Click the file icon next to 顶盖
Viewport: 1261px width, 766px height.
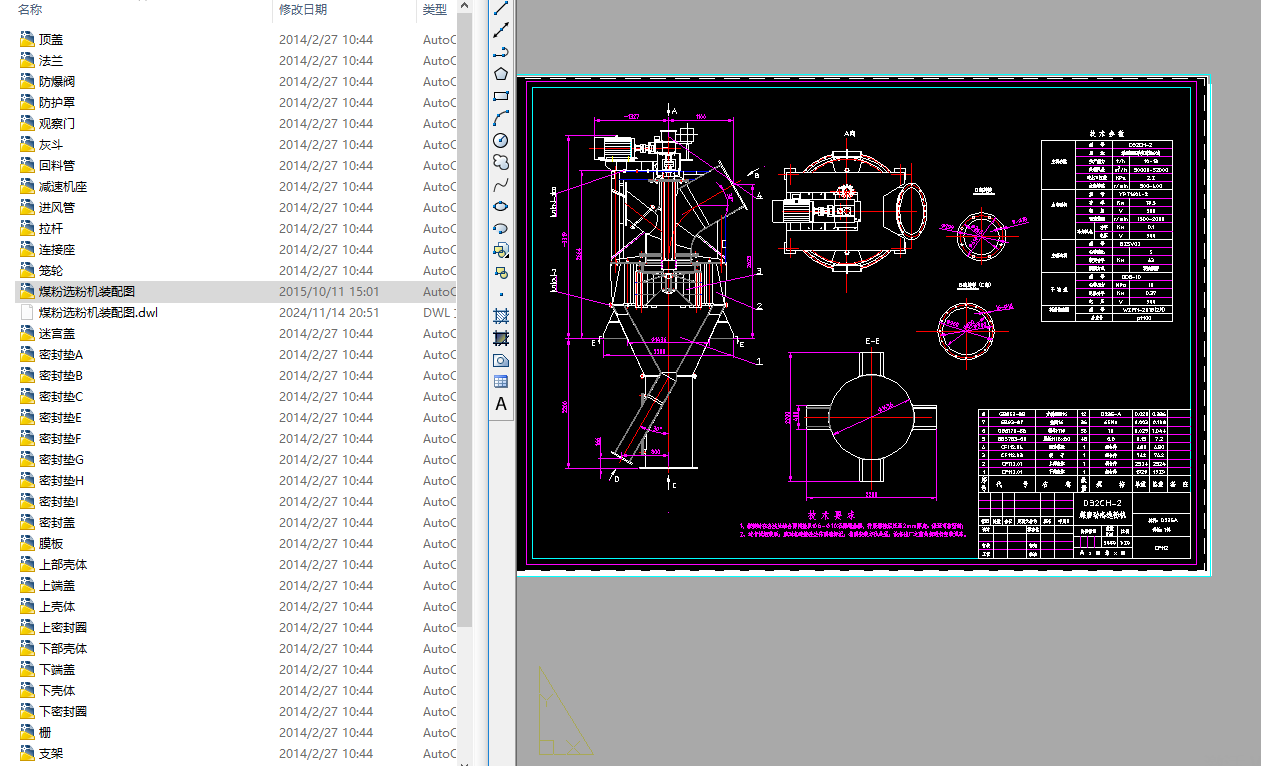pos(27,40)
